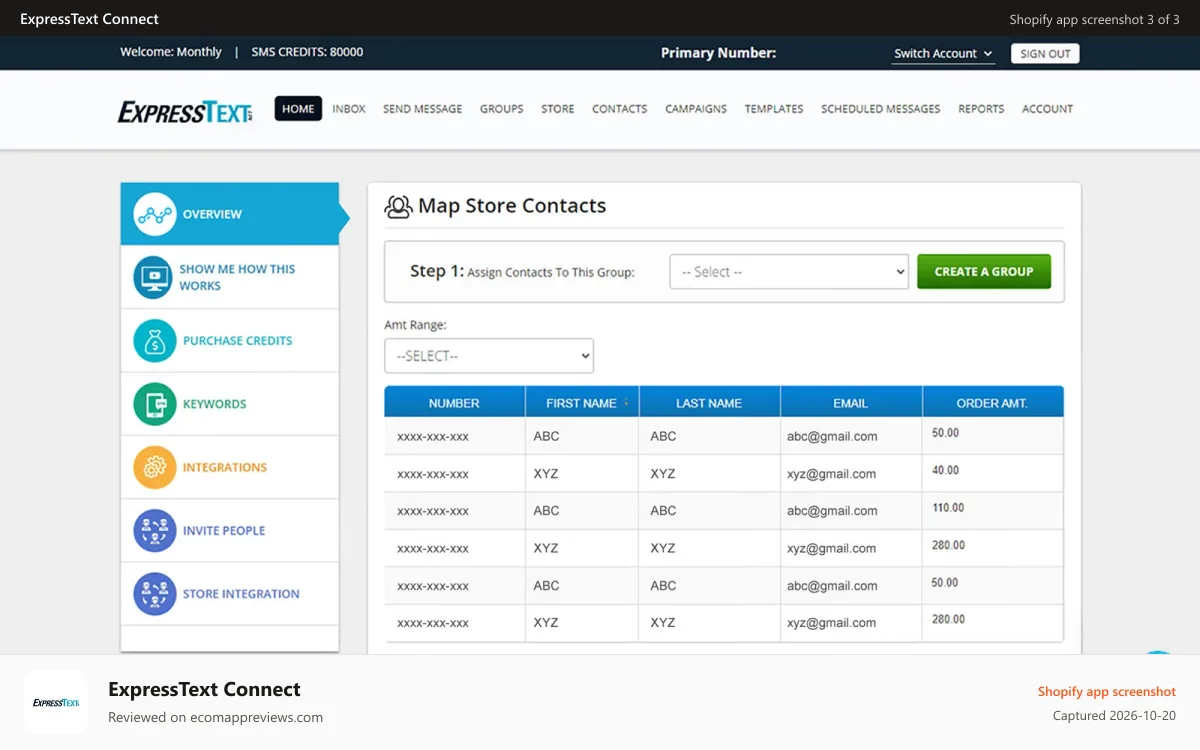The height and width of the screenshot is (750, 1200).
Task: Open the STORE menu item
Action: click(x=558, y=109)
